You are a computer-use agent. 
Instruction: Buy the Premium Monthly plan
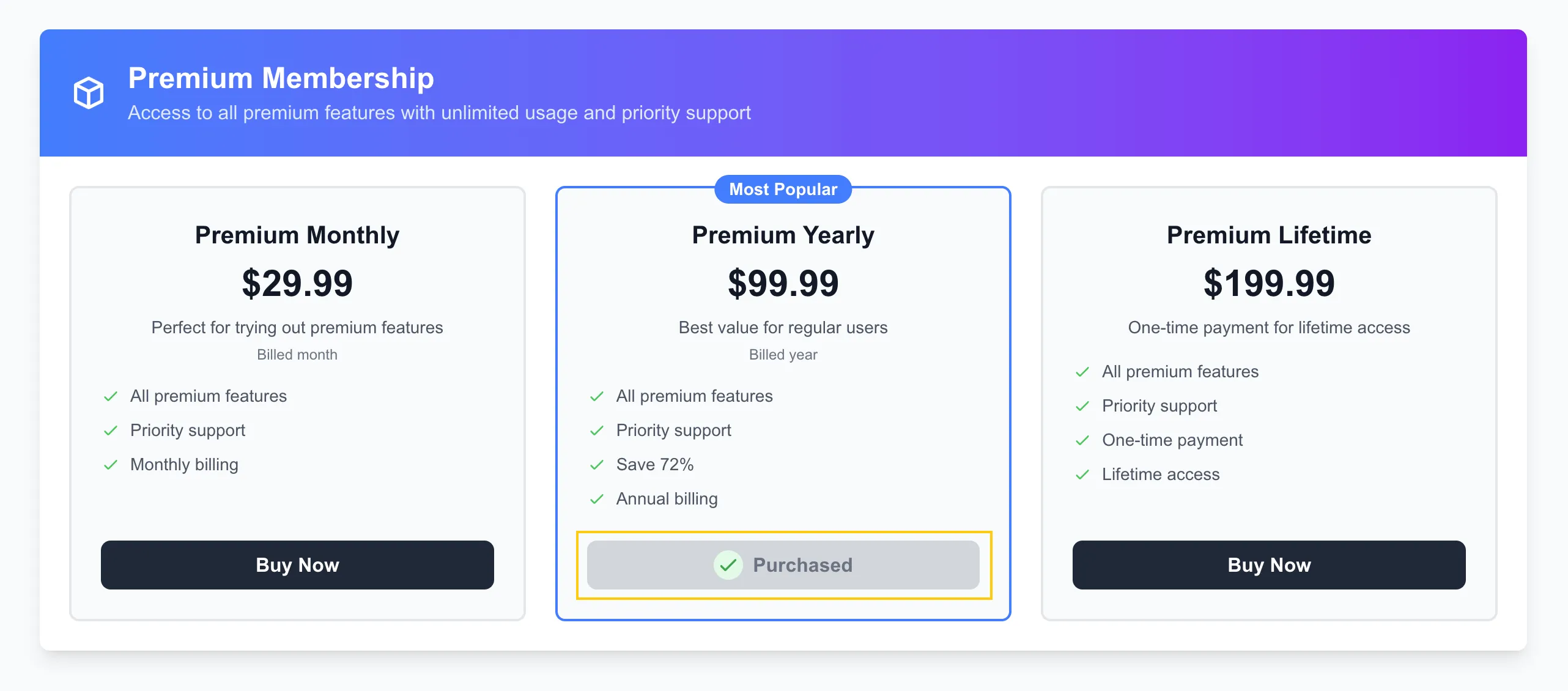(x=297, y=565)
